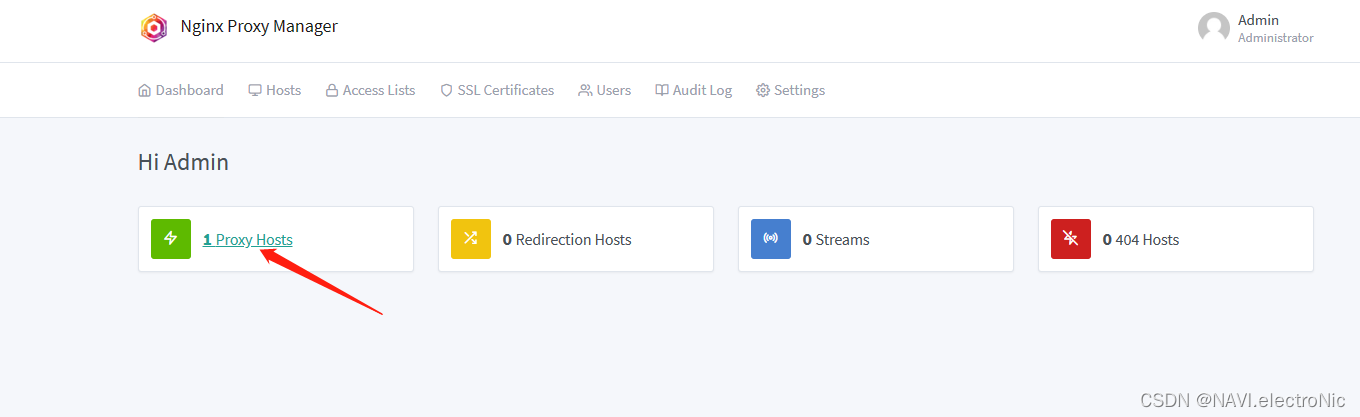
Task: Open the 0 Redirection Hosts card
Action: pos(576,239)
